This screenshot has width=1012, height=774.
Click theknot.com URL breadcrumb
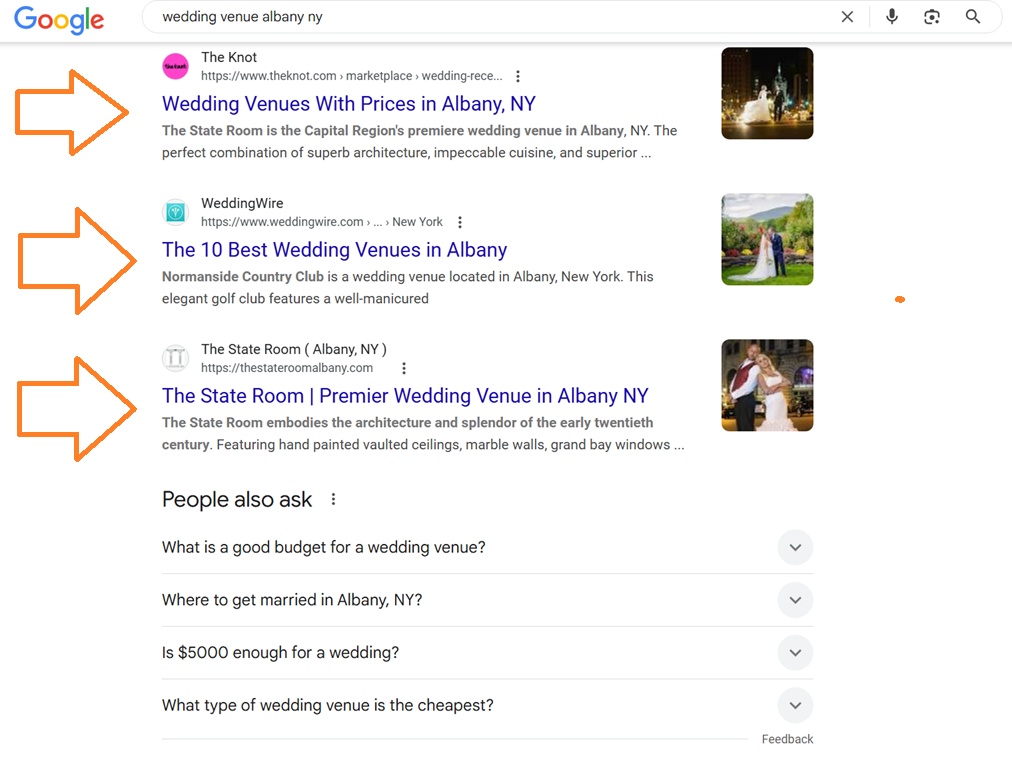click(352, 76)
